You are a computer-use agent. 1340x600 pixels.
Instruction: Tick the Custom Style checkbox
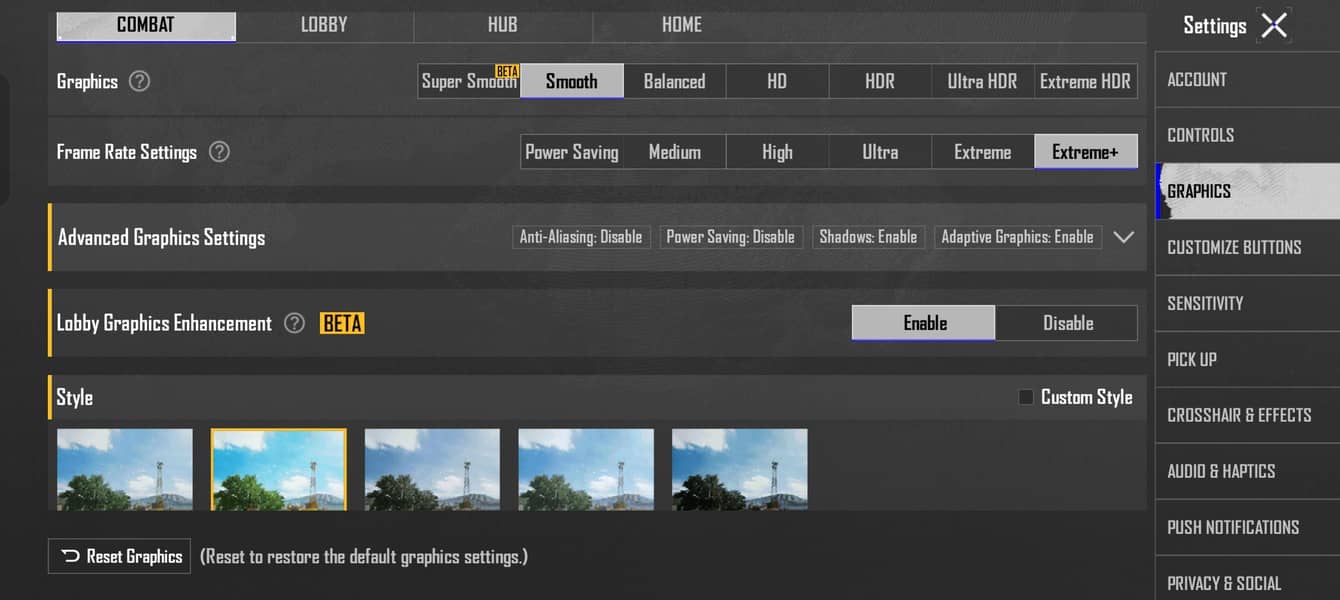pos(1025,397)
